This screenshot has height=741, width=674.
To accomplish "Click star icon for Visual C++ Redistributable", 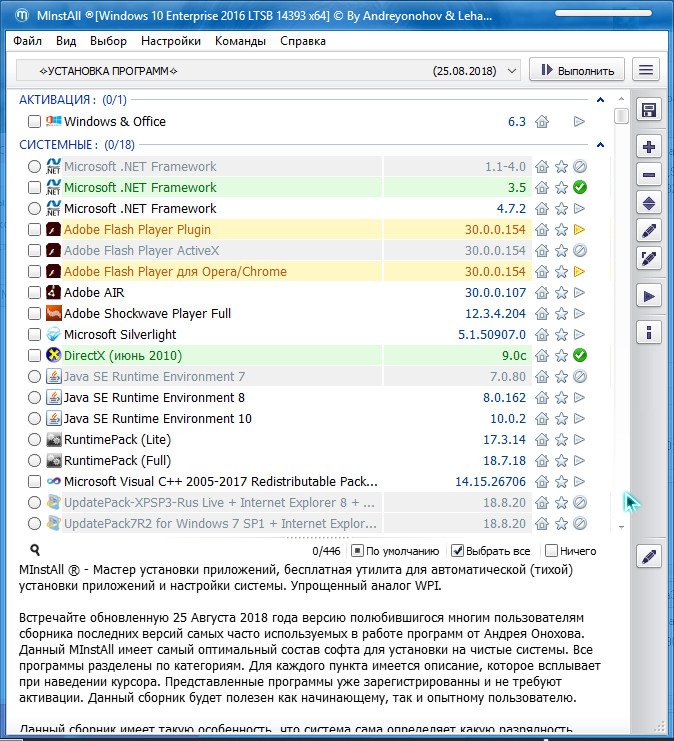I will (x=561, y=482).
